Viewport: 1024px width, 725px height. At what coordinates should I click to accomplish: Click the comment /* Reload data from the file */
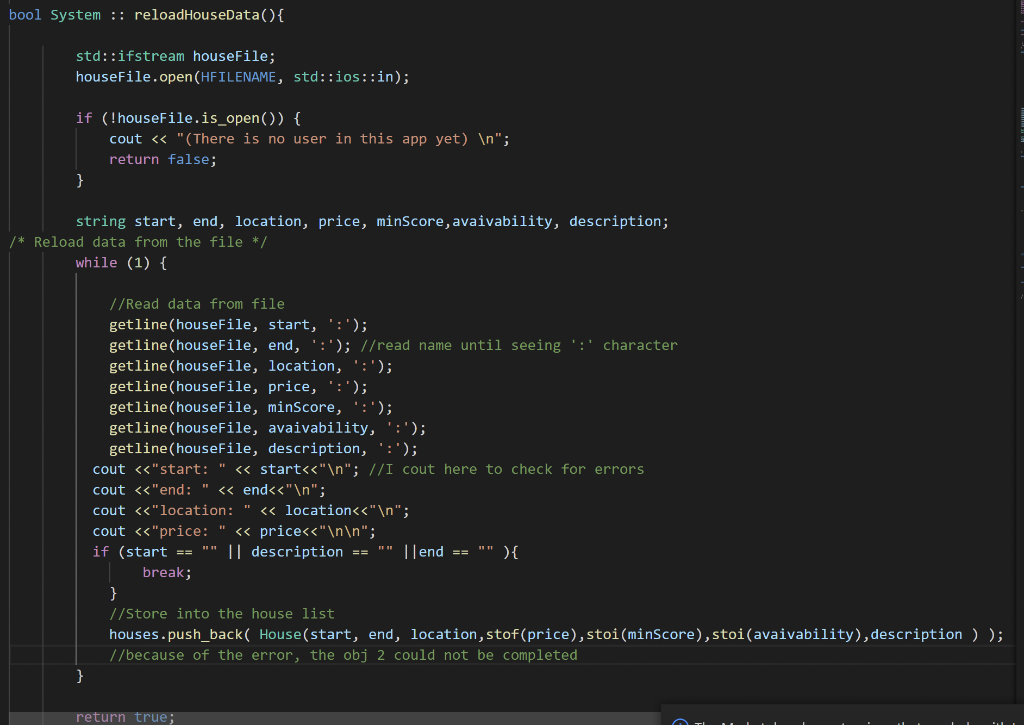137,241
